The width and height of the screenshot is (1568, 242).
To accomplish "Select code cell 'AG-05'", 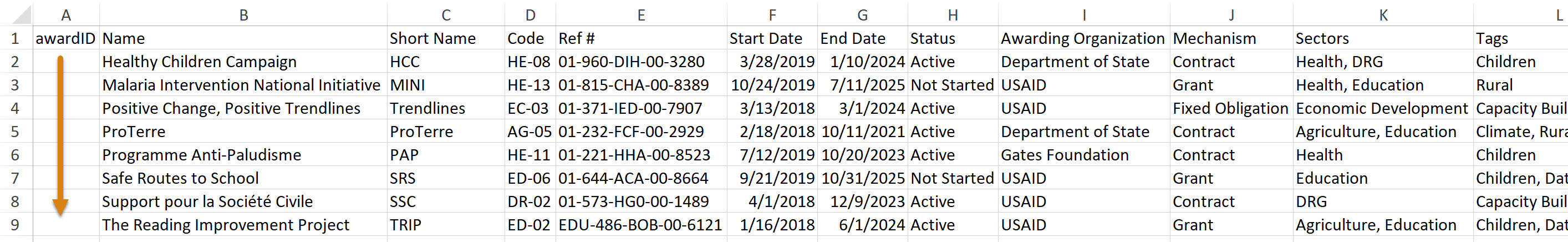I will click(530, 132).
